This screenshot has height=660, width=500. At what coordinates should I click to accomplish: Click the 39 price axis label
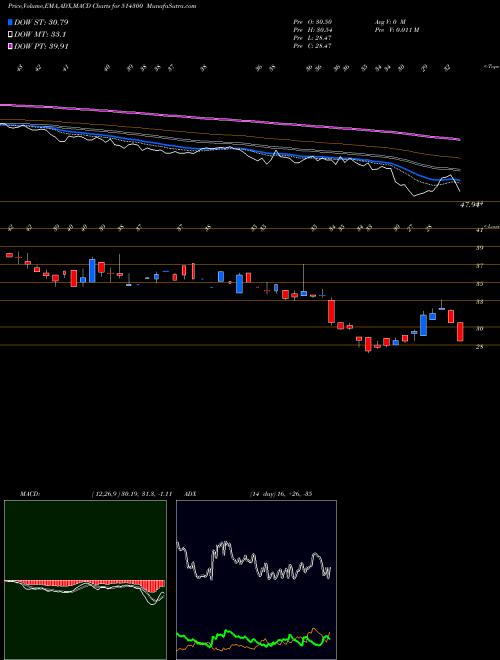click(479, 248)
